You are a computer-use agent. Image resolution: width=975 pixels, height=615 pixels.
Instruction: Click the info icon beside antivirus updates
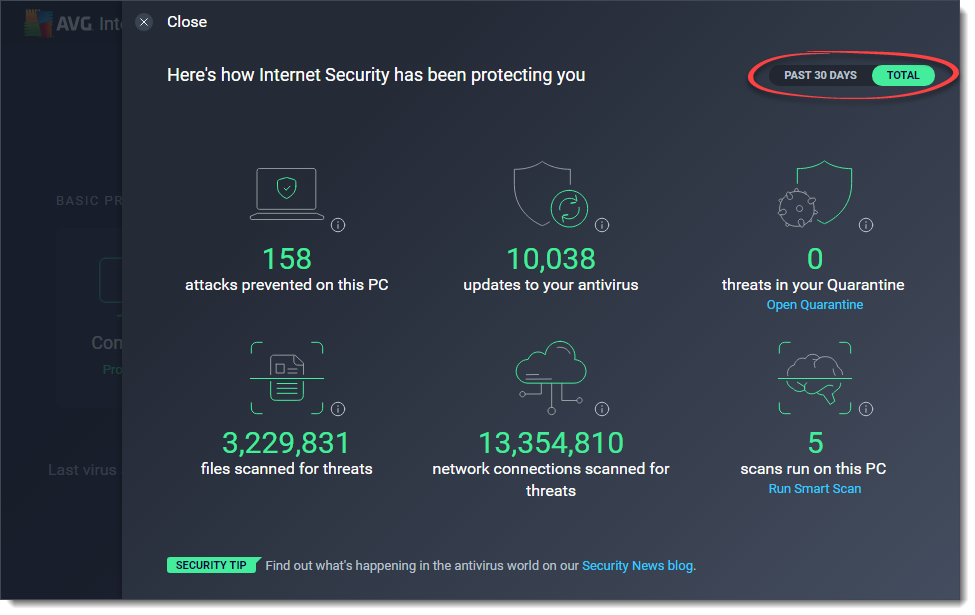(x=601, y=225)
